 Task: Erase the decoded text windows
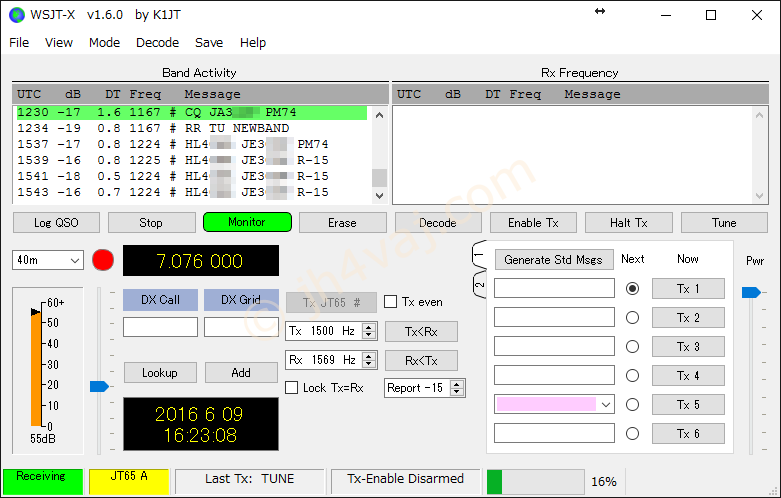coord(343,223)
